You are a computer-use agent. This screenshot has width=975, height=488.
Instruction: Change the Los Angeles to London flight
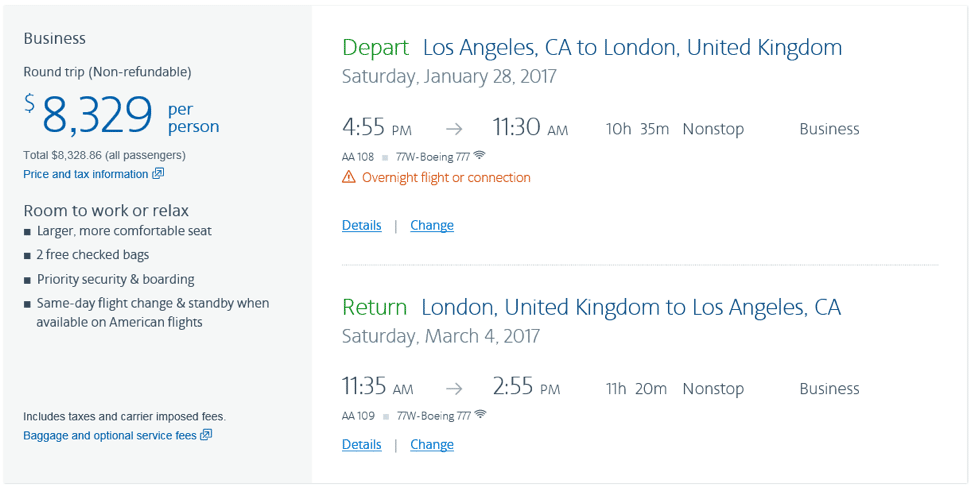pos(432,225)
